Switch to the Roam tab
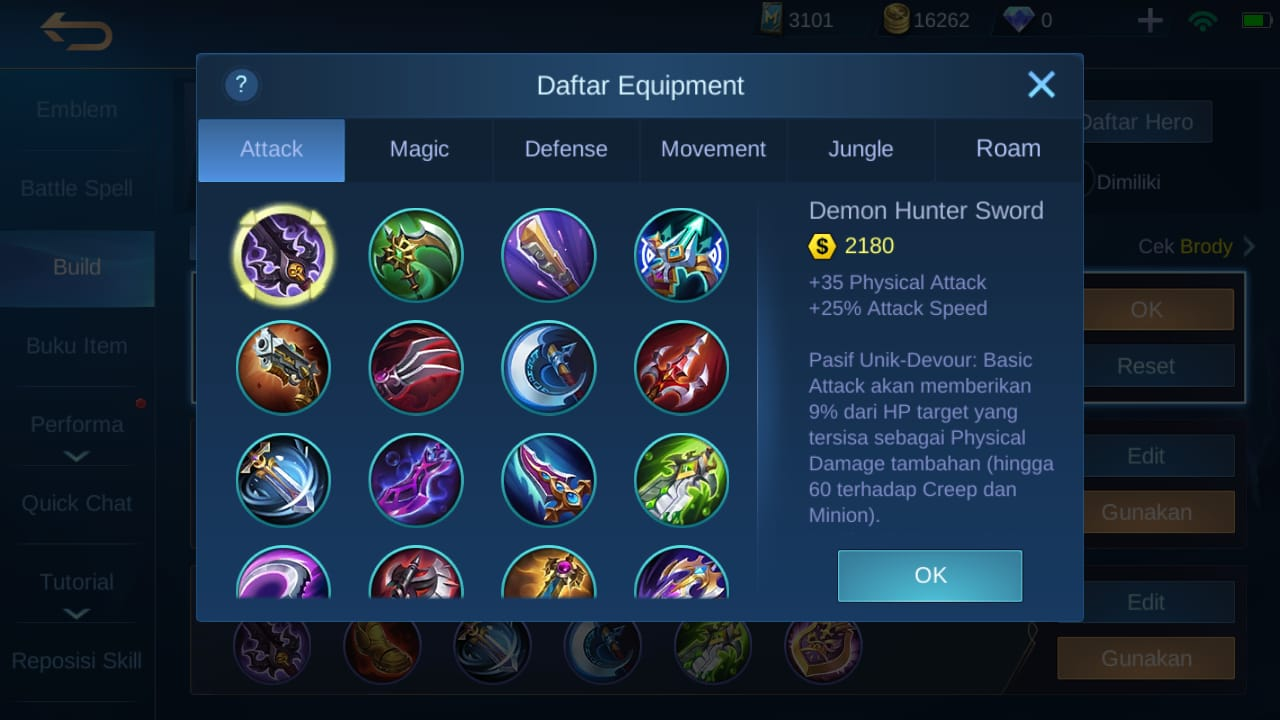This screenshot has width=1280, height=720. pos(1008,149)
